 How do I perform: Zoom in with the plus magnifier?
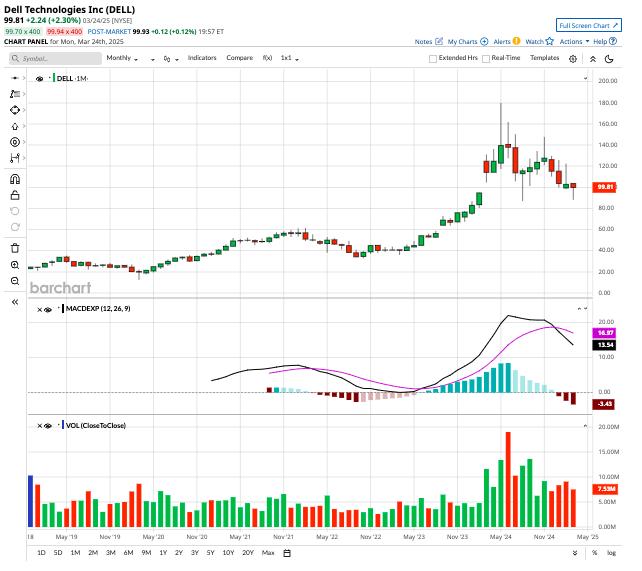[x=15, y=265]
